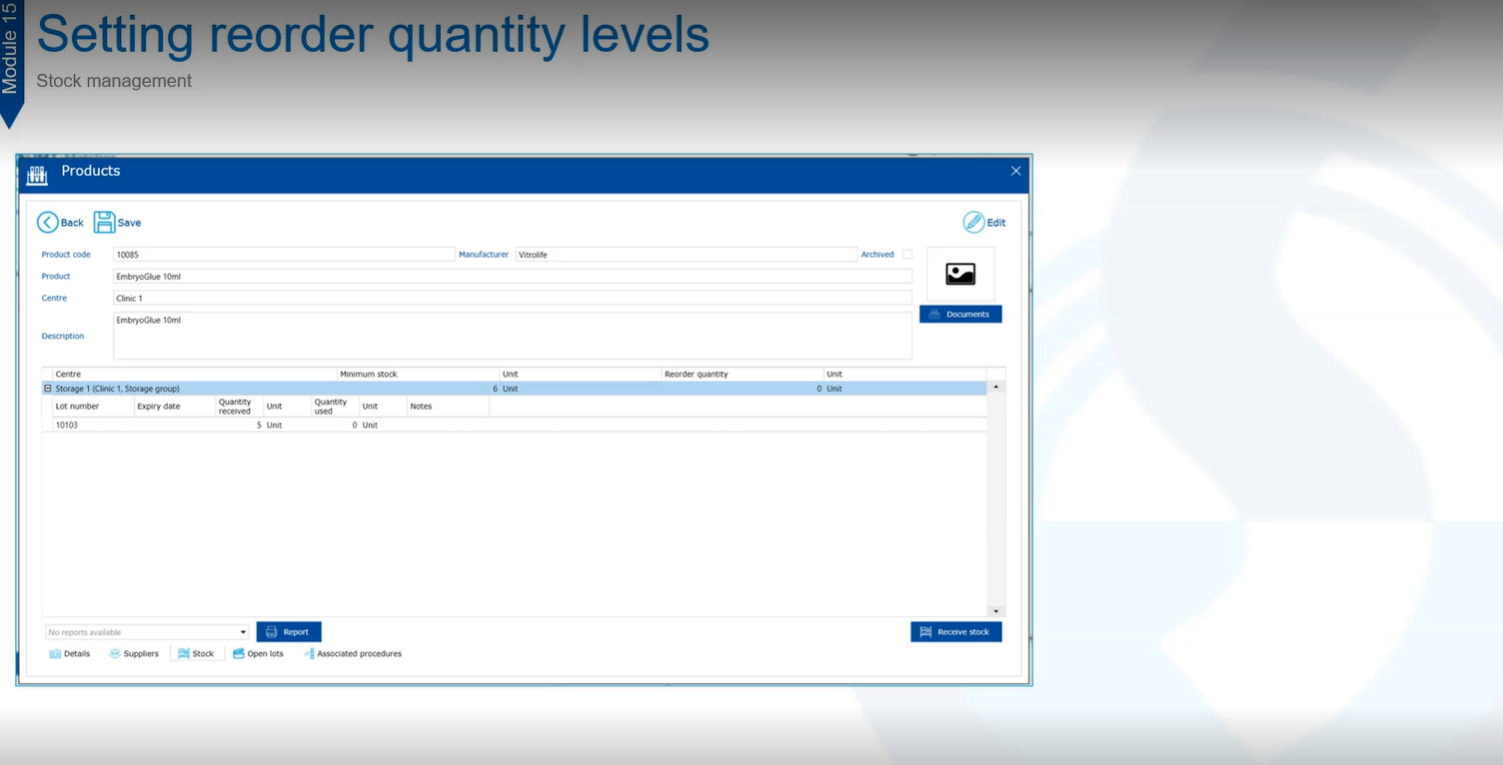Open Edit mode via the pencil icon

972,222
